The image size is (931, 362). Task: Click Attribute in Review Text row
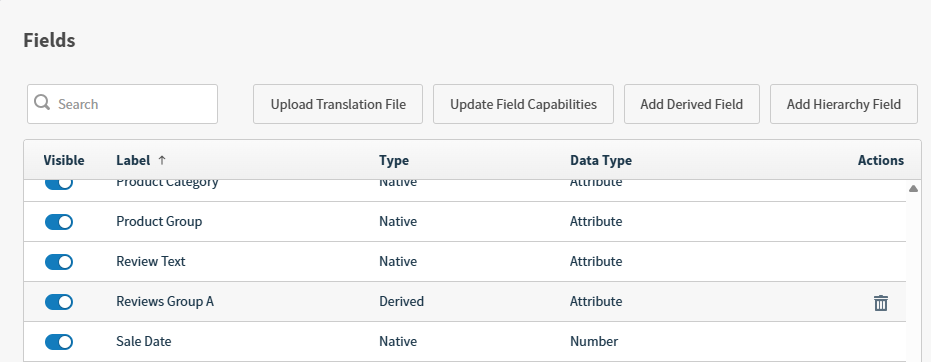[x=596, y=261]
